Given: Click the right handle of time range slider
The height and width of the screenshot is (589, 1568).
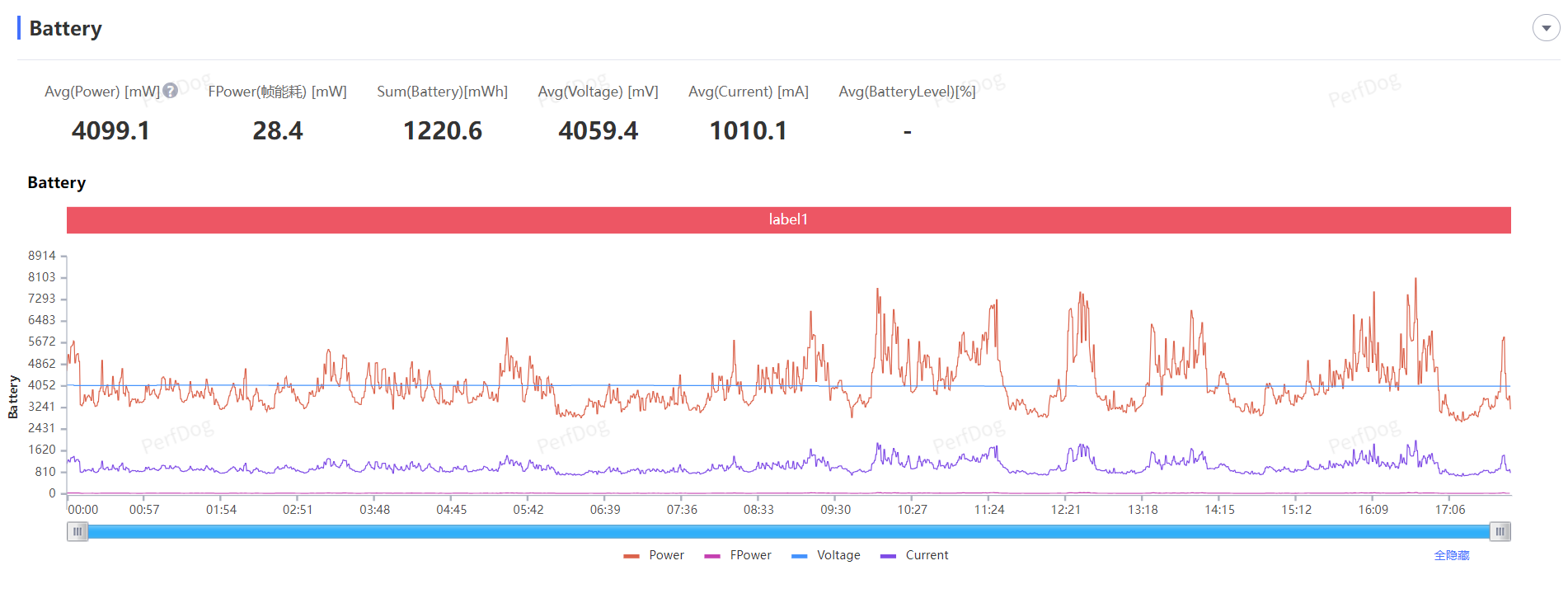Looking at the screenshot, I should [x=1500, y=532].
